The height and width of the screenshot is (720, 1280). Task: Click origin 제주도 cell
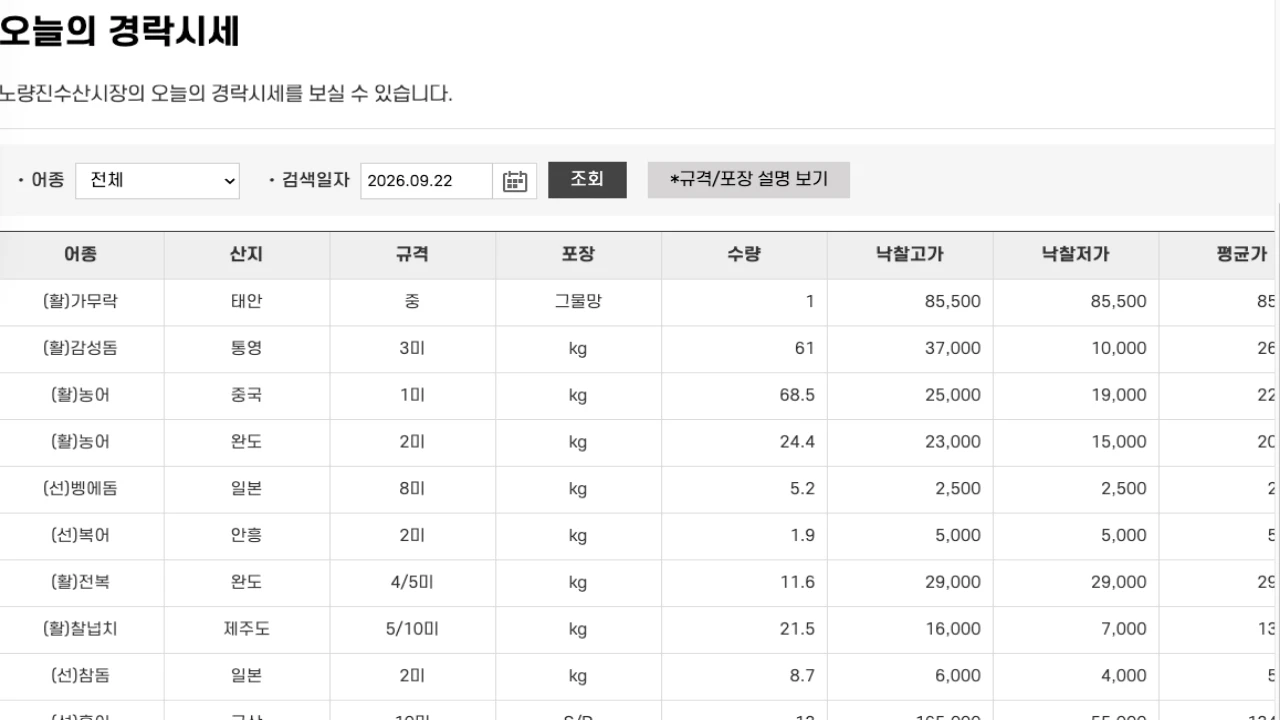[247, 629]
